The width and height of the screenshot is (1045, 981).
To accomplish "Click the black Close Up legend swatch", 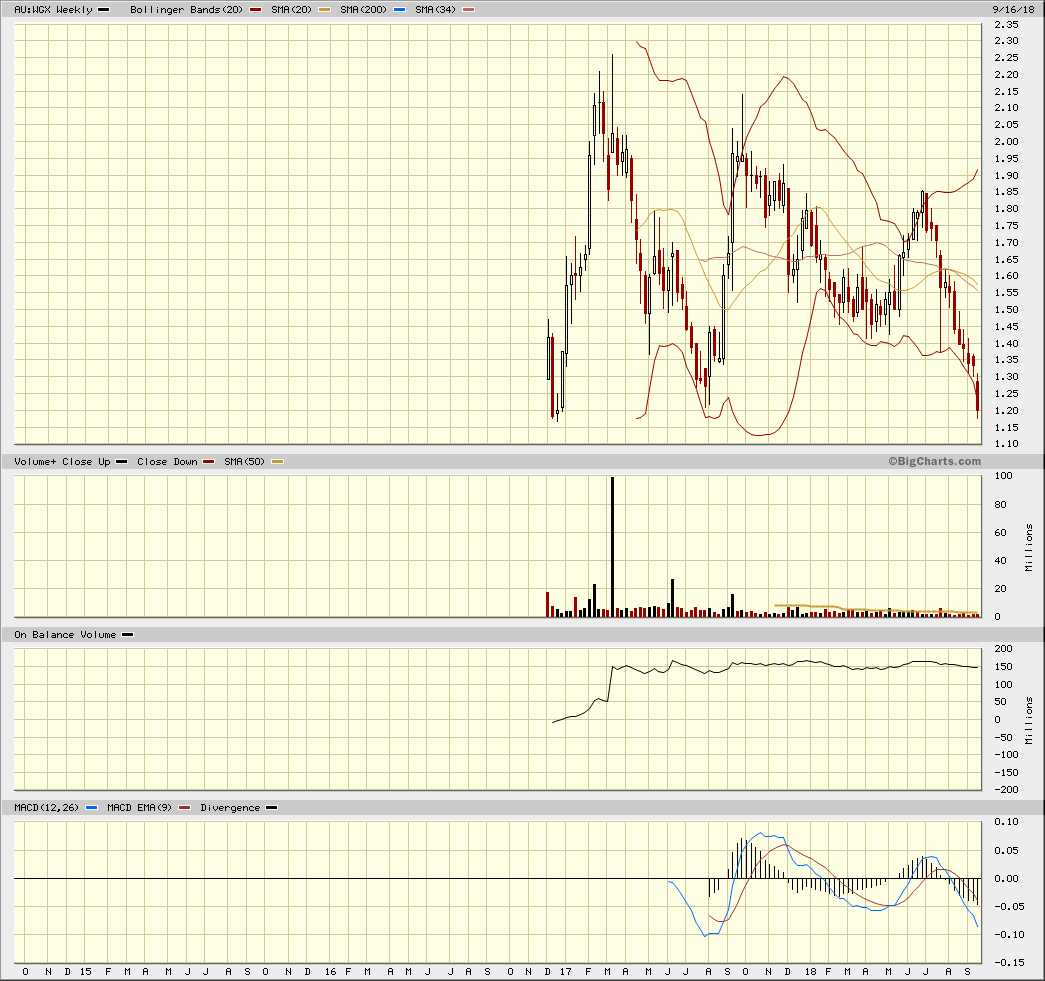I will (x=121, y=462).
